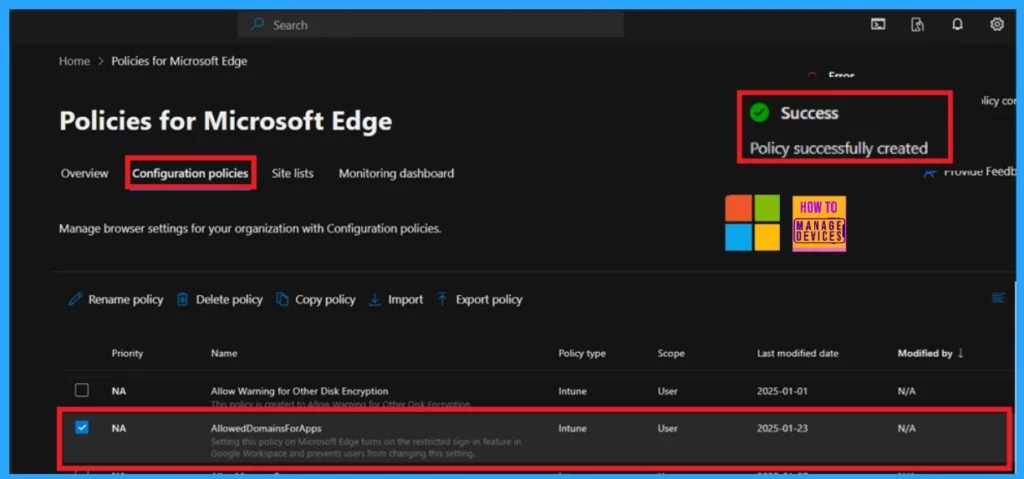Sort by Modified by column header

pos(925,354)
